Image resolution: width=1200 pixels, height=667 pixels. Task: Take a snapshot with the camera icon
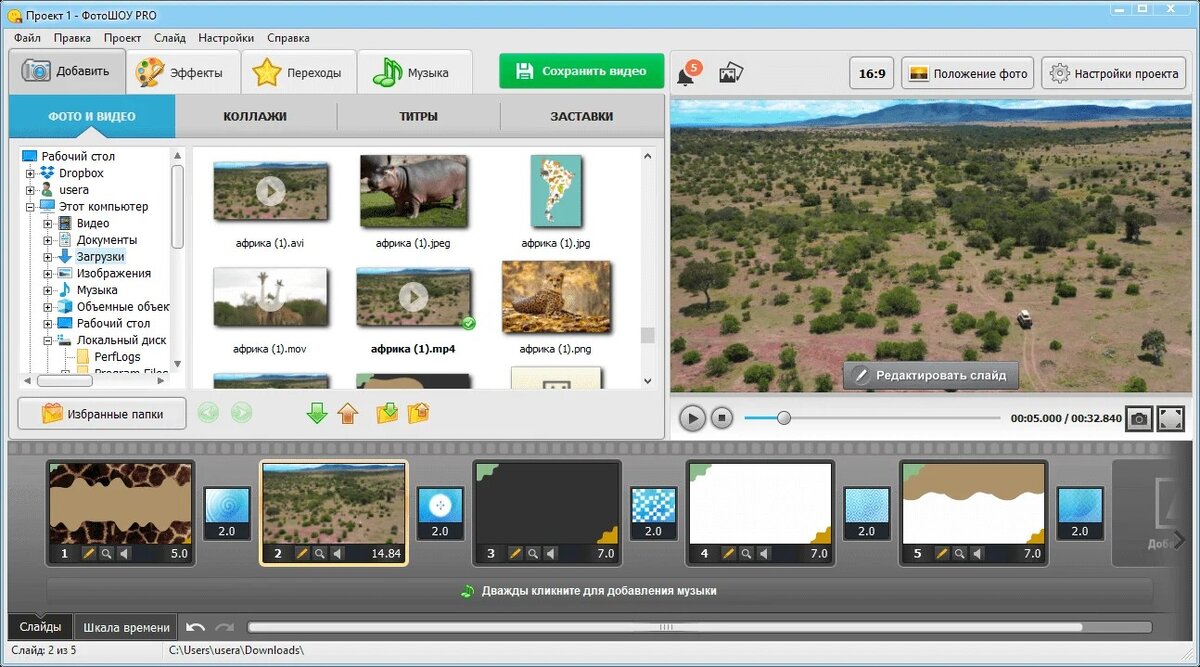click(1139, 418)
